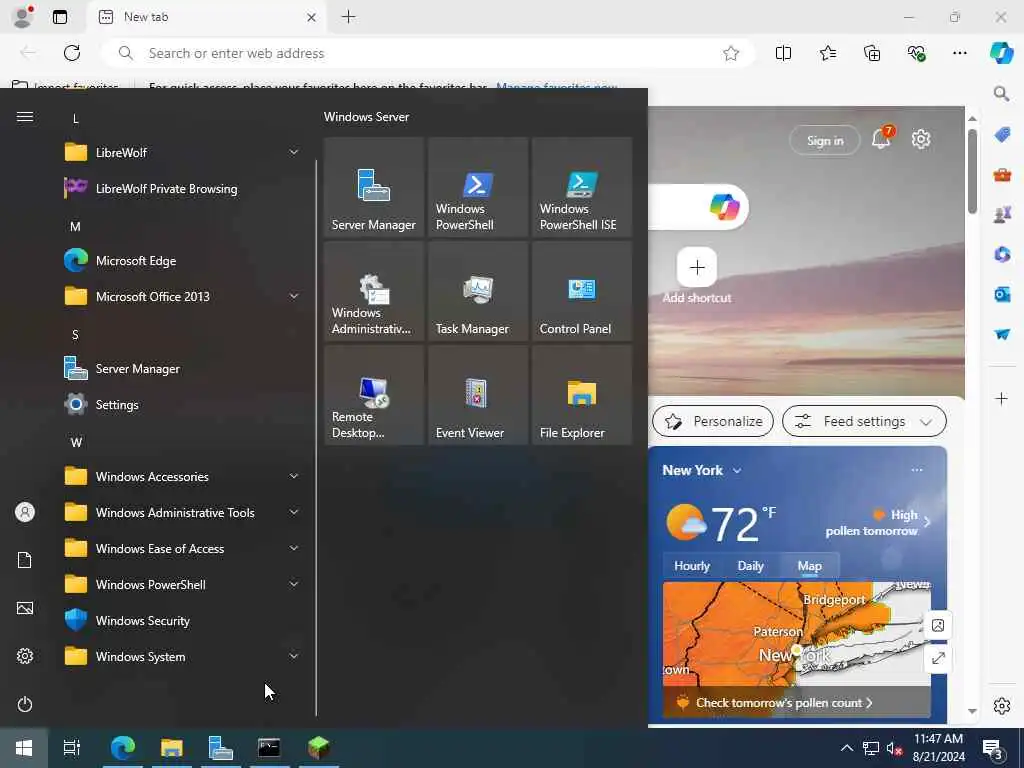Open Documents icon in Start rail
Screen dimensions: 1024x768
pos(25,560)
